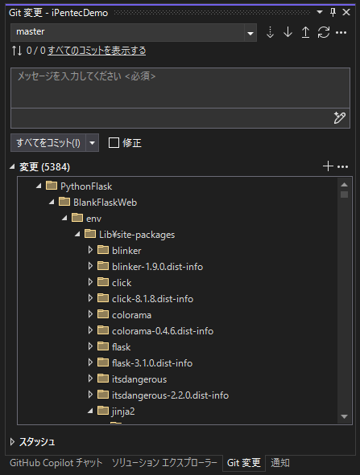Screen dimensions: 360x475
Task: Click the click folder icon
Action: tap(103, 282)
